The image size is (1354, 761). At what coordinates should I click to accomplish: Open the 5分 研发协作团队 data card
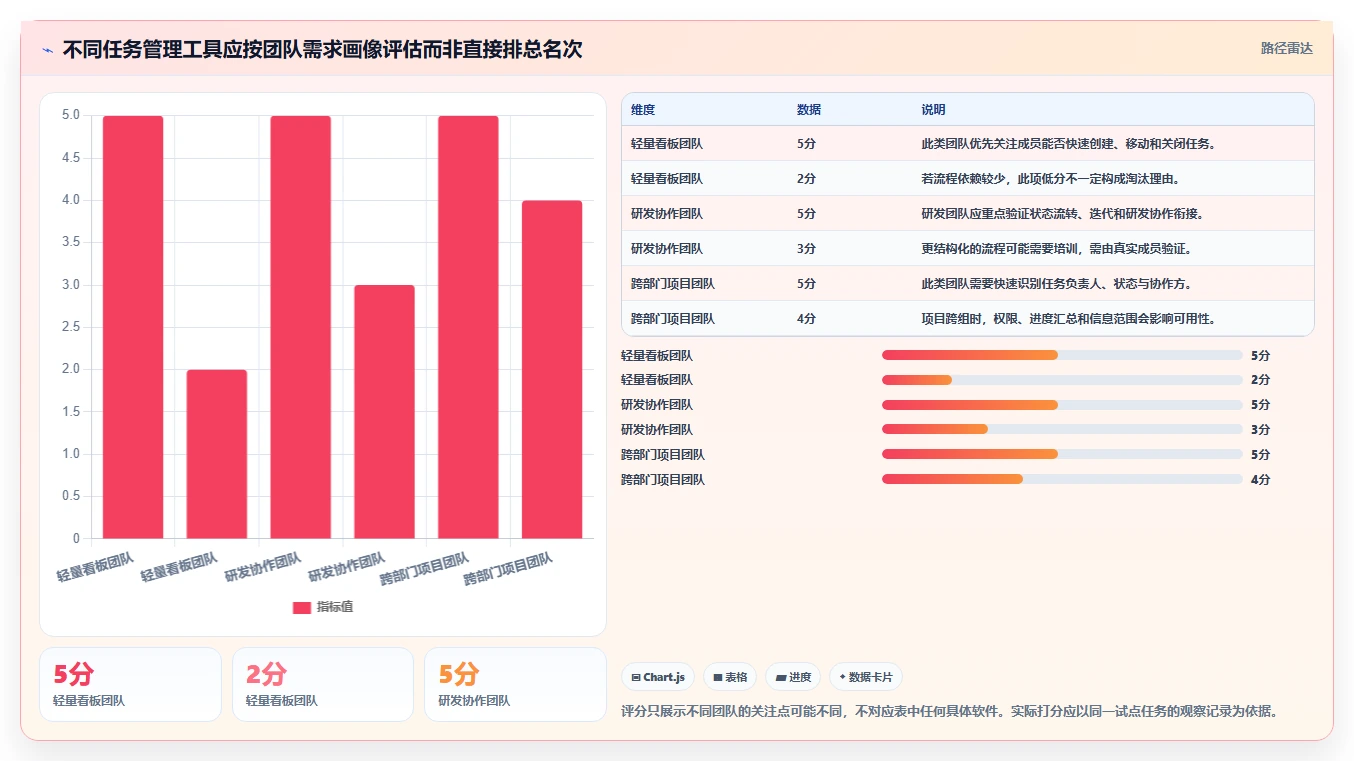(515, 685)
